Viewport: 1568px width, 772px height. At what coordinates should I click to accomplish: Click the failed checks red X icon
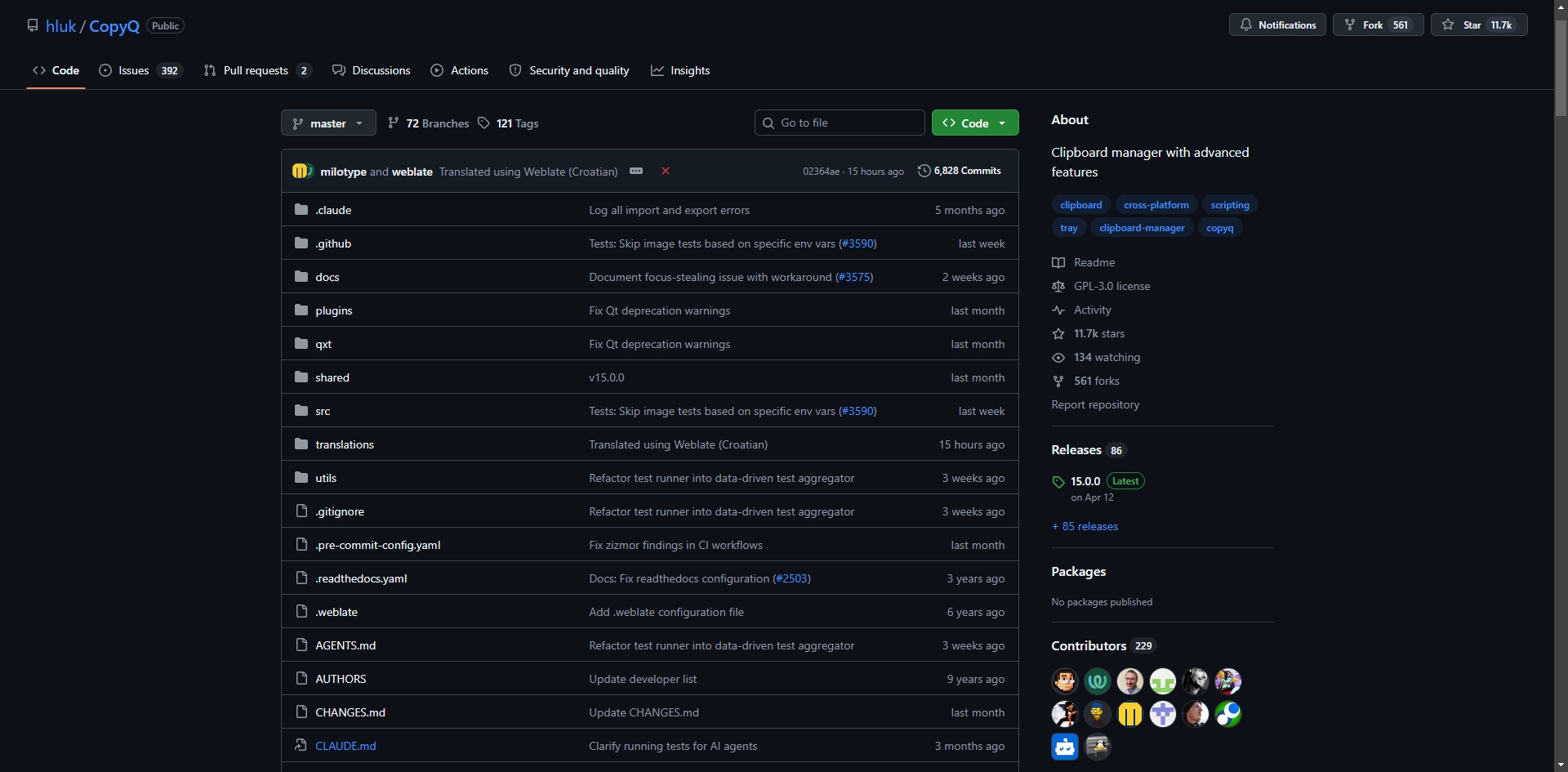666,171
